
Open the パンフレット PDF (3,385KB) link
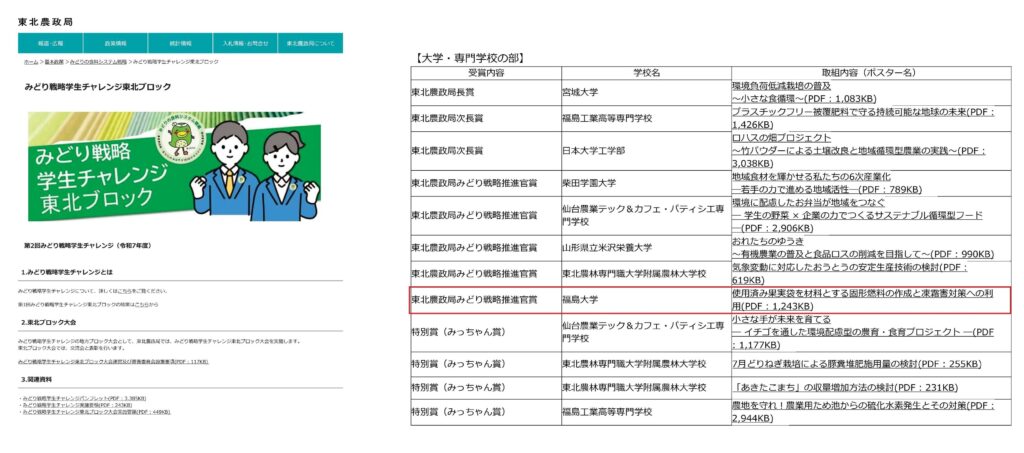[86, 398]
